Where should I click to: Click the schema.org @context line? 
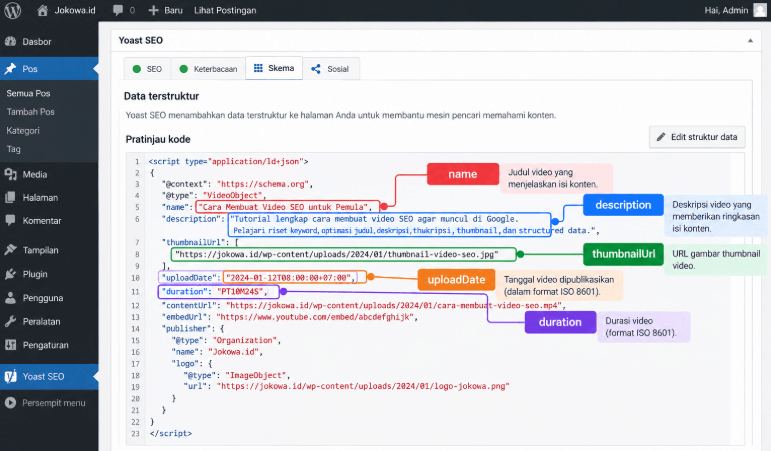pyautogui.click(x=237, y=184)
